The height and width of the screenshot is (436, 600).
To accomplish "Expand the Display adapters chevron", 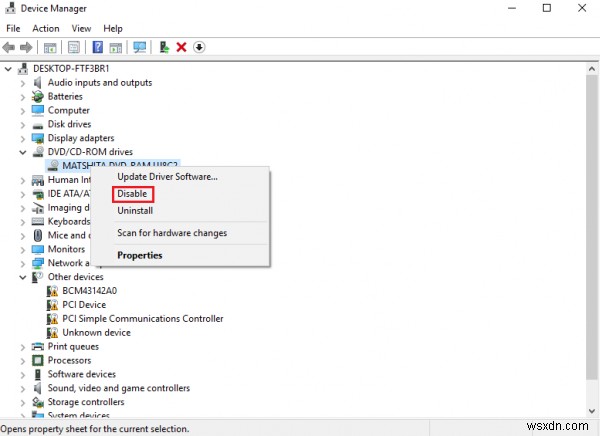I will click(23, 139).
